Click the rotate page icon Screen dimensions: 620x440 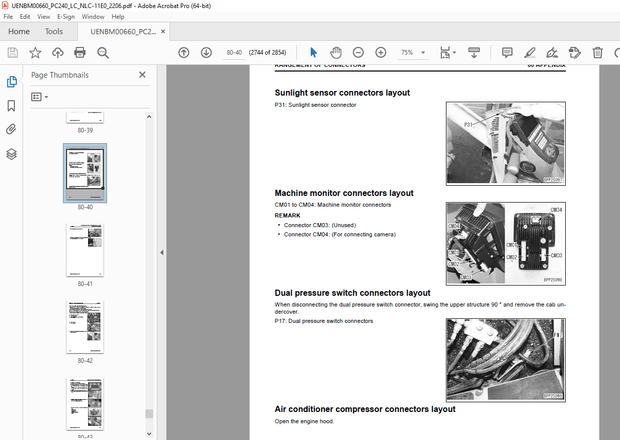pyautogui.click(x=575, y=52)
